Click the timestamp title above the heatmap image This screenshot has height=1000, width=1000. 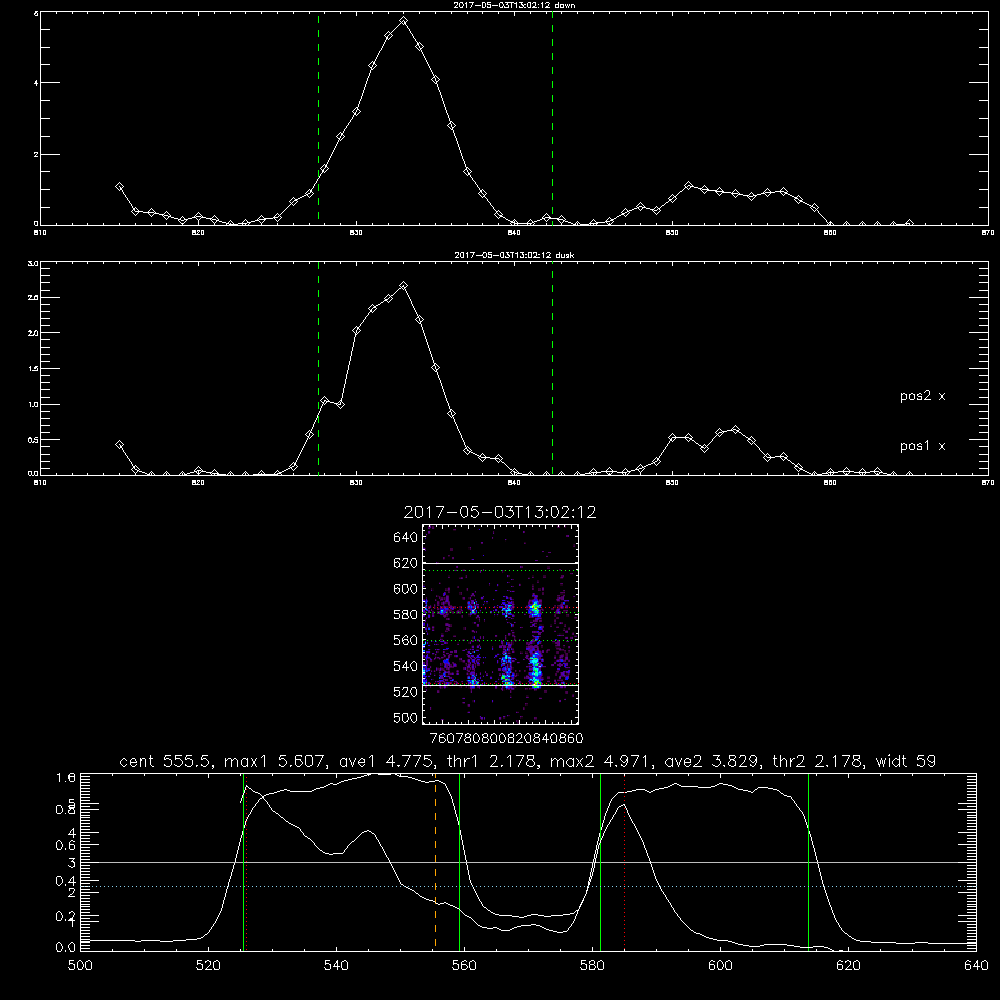[500, 512]
